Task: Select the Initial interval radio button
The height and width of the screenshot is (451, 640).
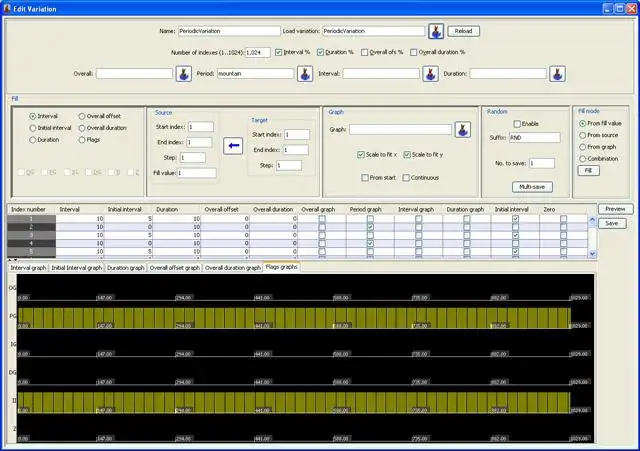Action: pyautogui.click(x=33, y=128)
